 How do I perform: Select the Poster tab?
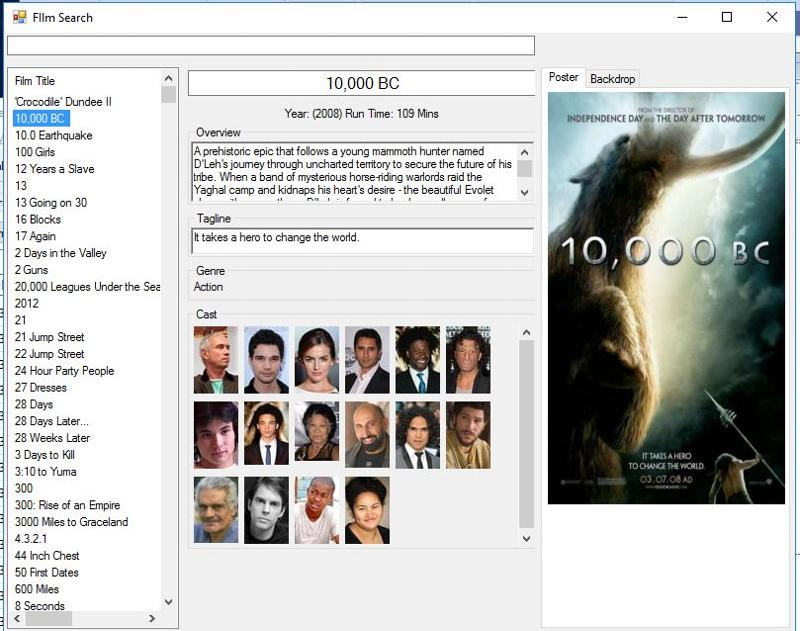click(563, 77)
